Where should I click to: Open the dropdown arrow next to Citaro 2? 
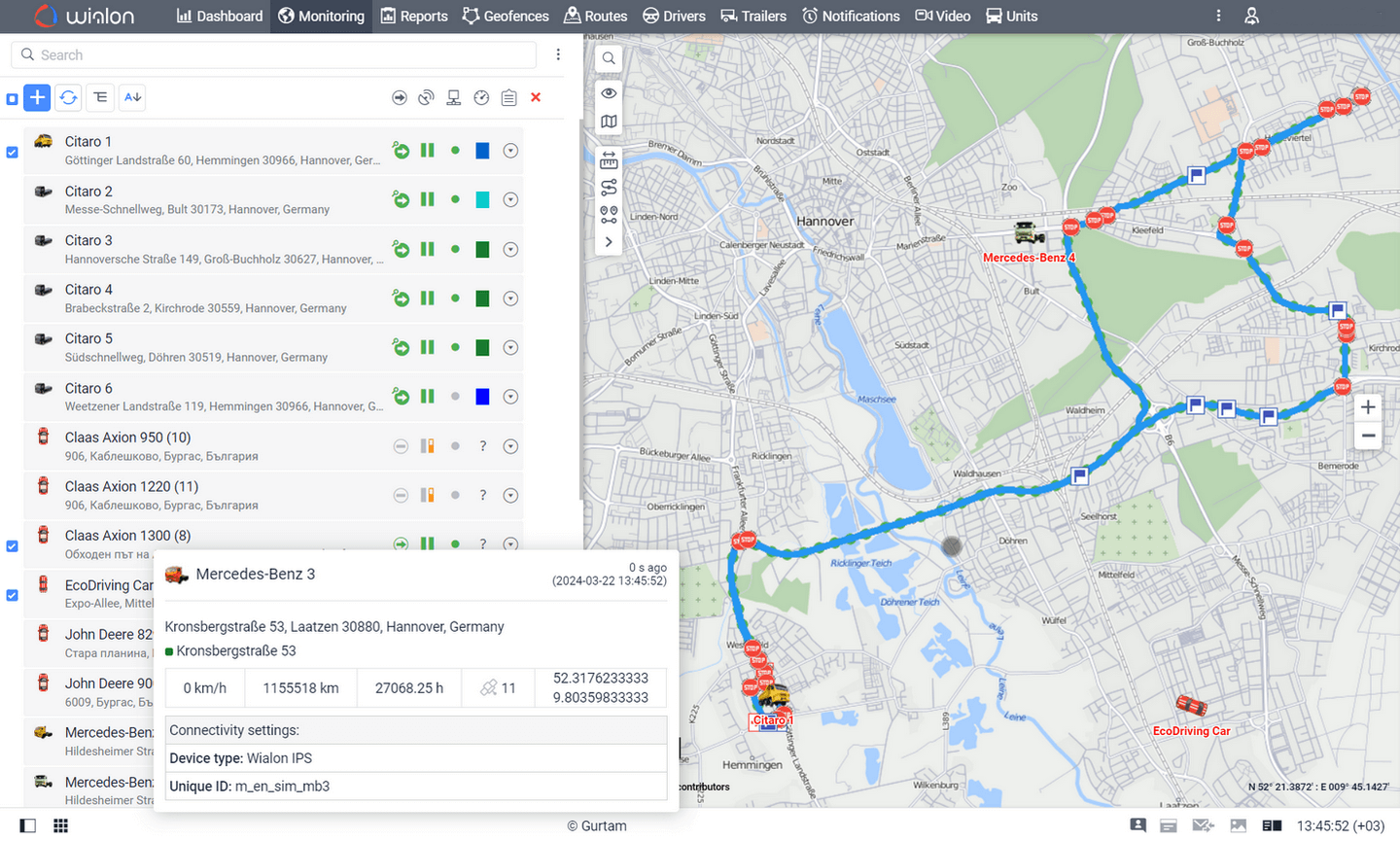(x=510, y=199)
